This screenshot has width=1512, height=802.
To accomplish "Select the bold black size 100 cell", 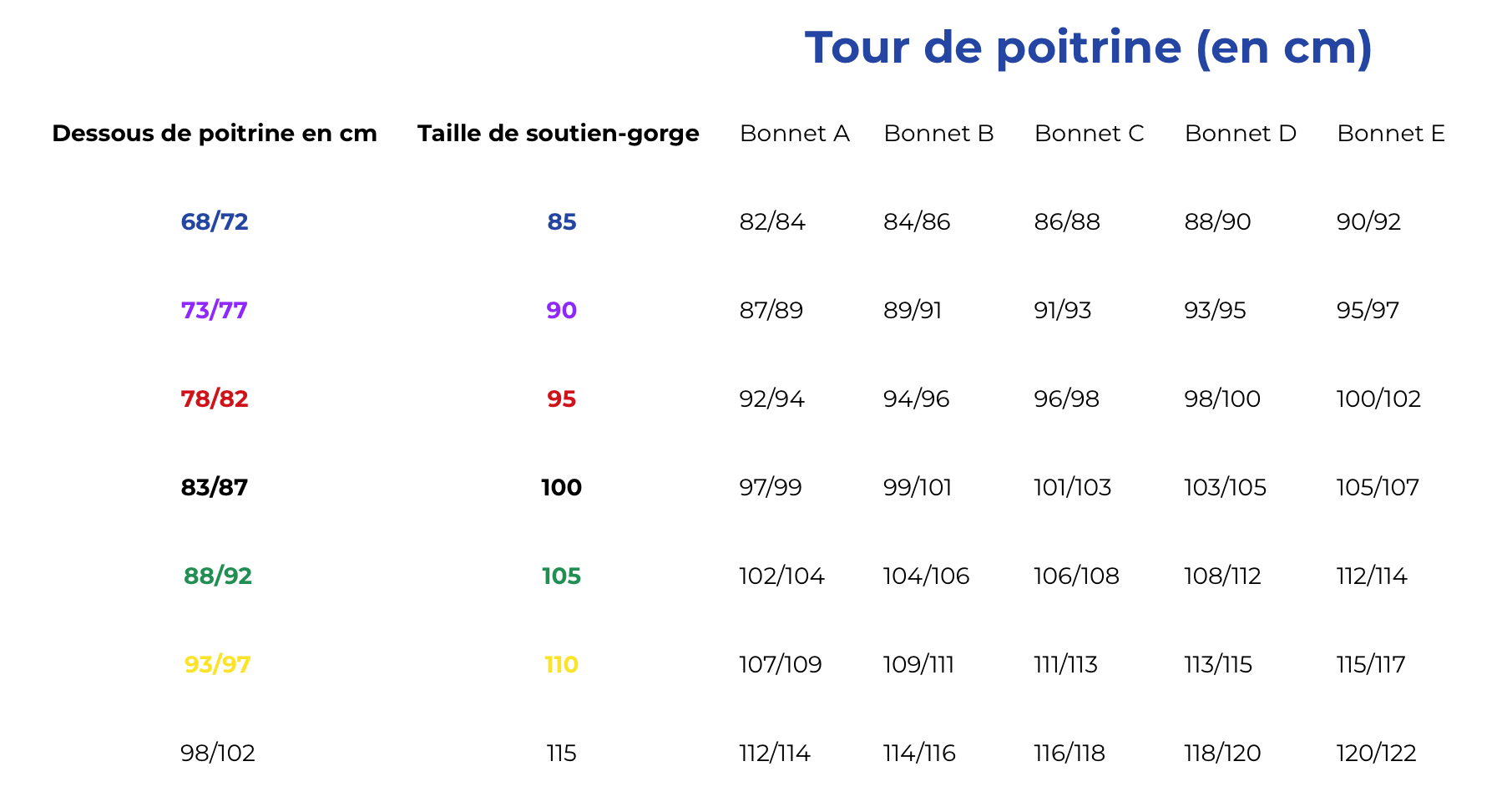I will point(561,488).
